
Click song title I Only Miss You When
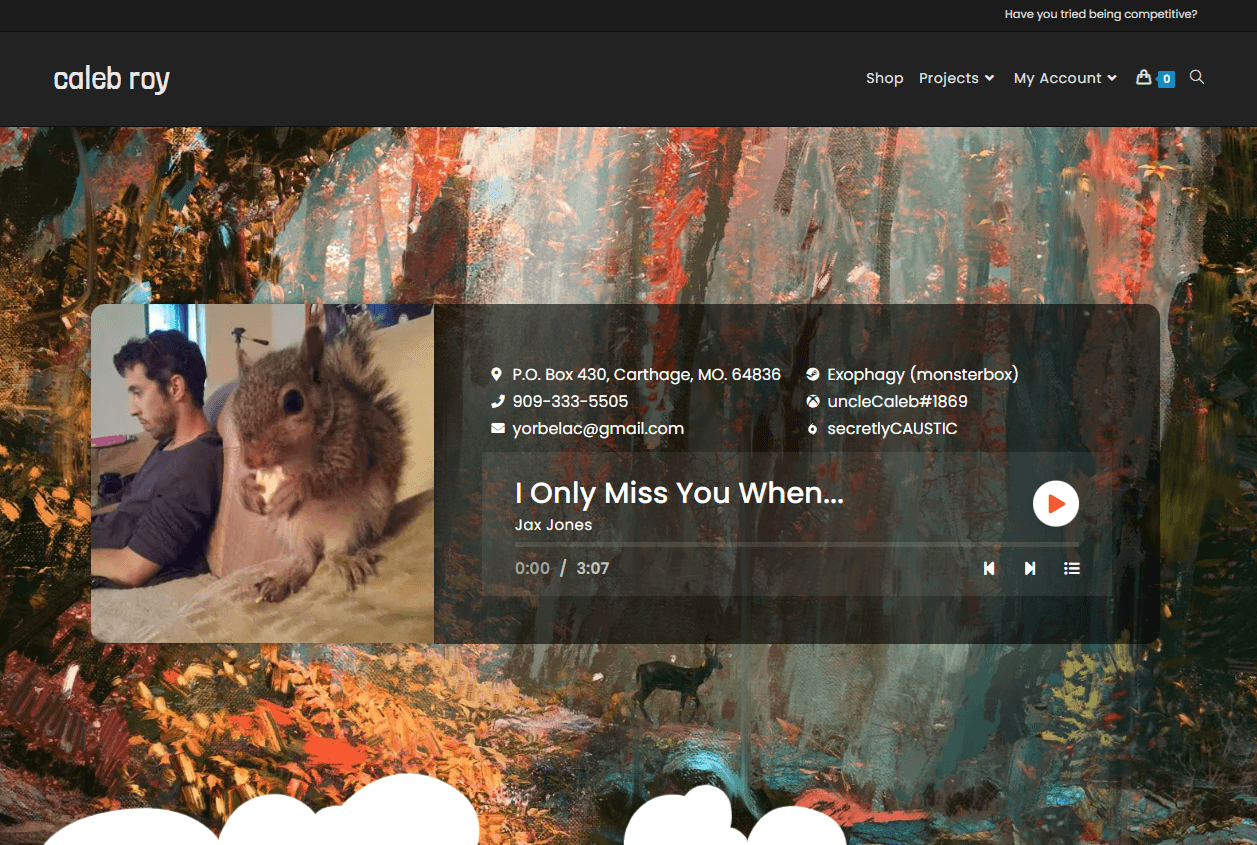679,493
